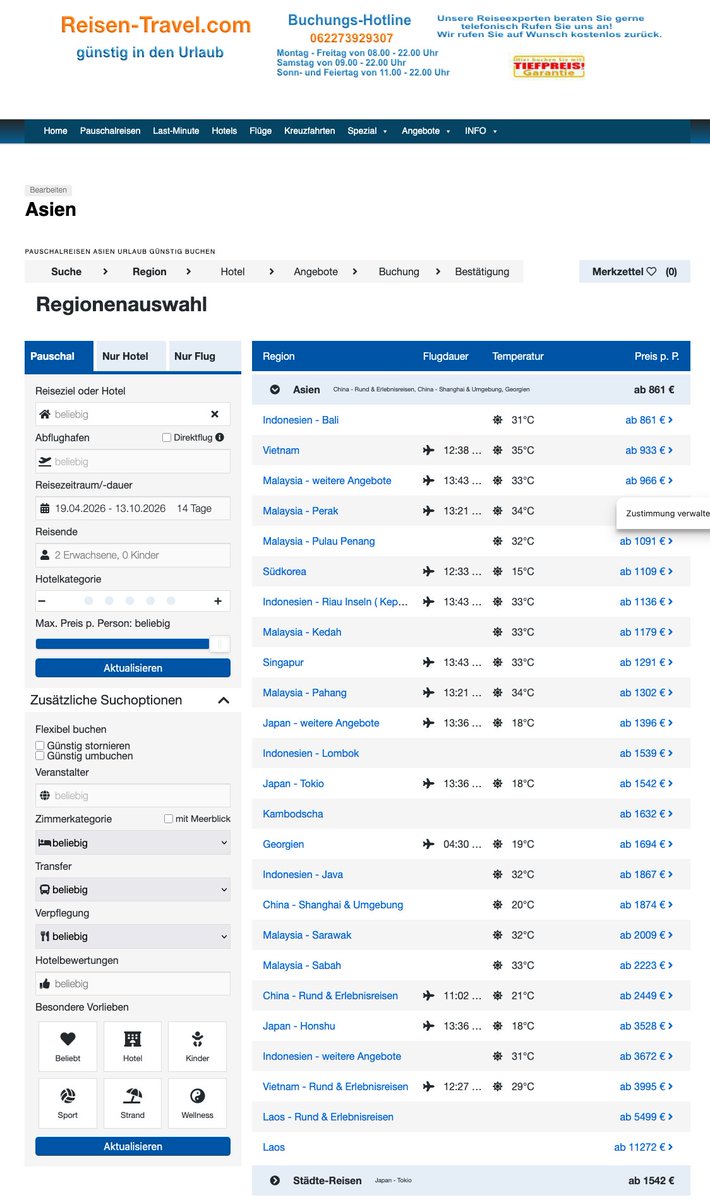710x1200 pixels.
Task: Open the Zimmerkategorie dropdown
Action: [132, 843]
